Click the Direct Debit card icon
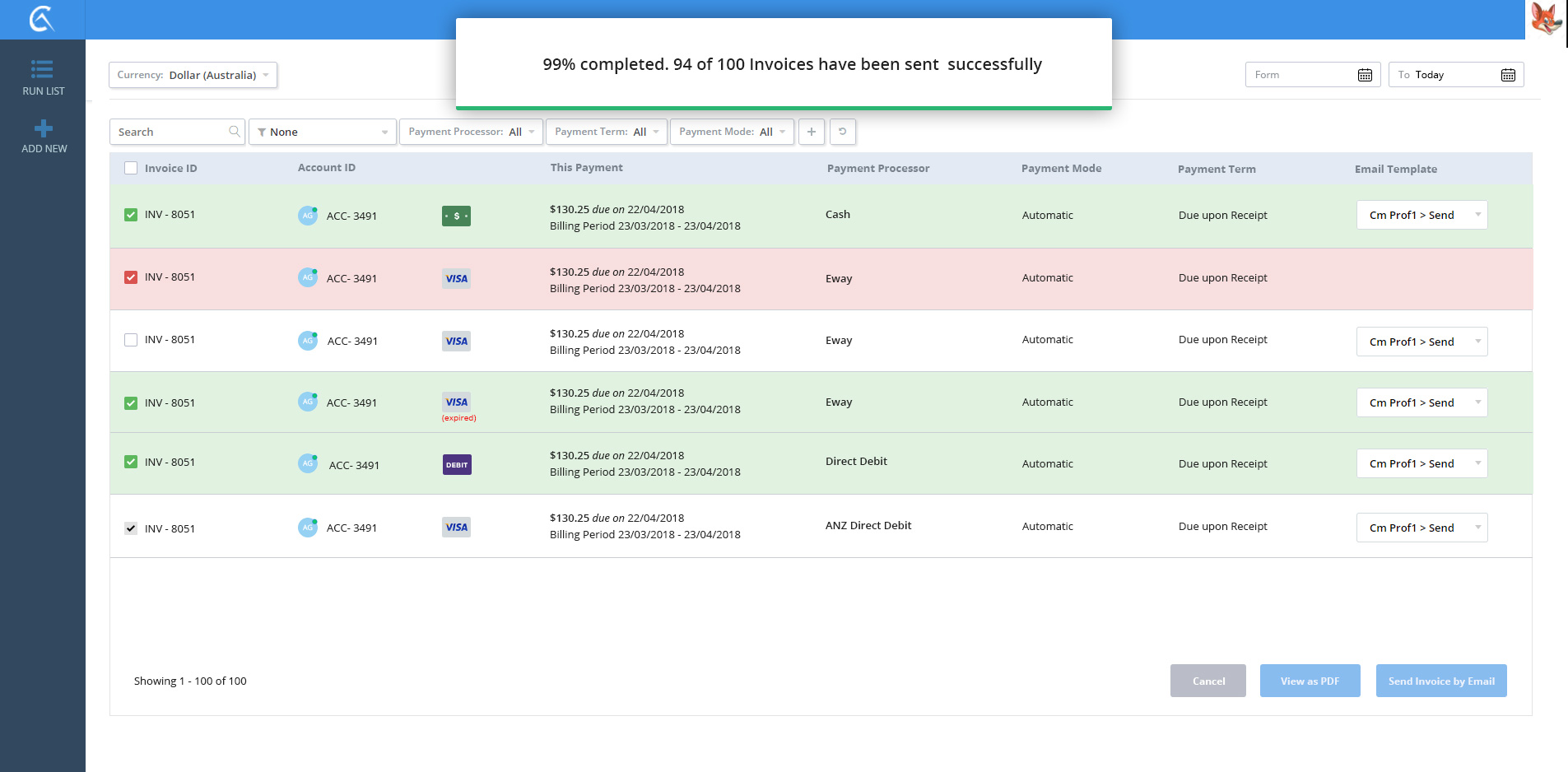 [x=457, y=465]
